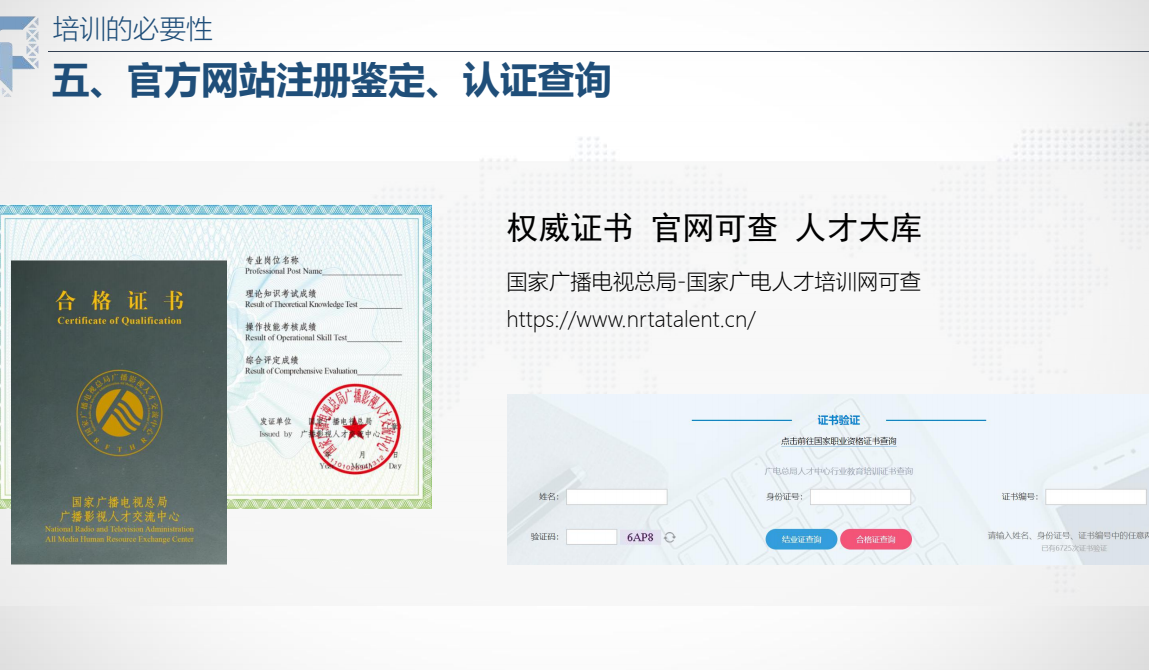Click the 验证码 input field

(x=591, y=537)
